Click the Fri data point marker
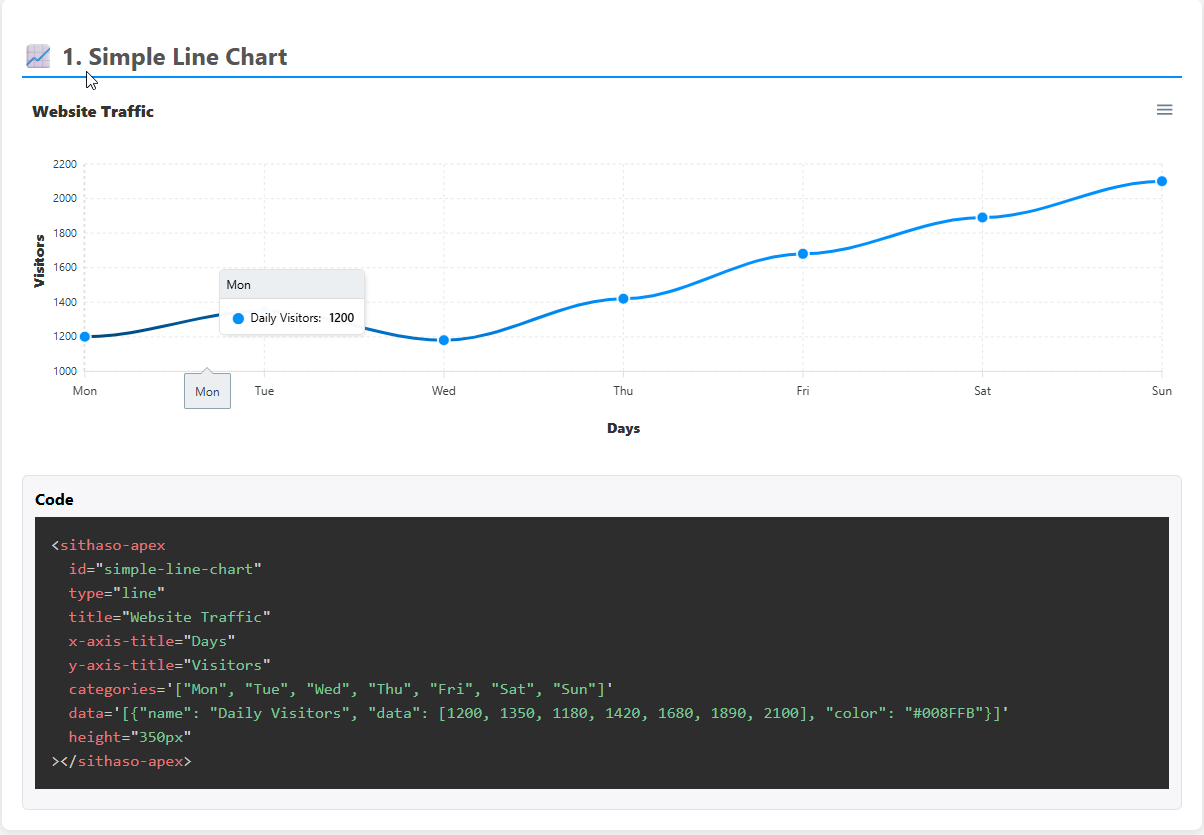Screen dimensions: 1204x835 coord(803,254)
